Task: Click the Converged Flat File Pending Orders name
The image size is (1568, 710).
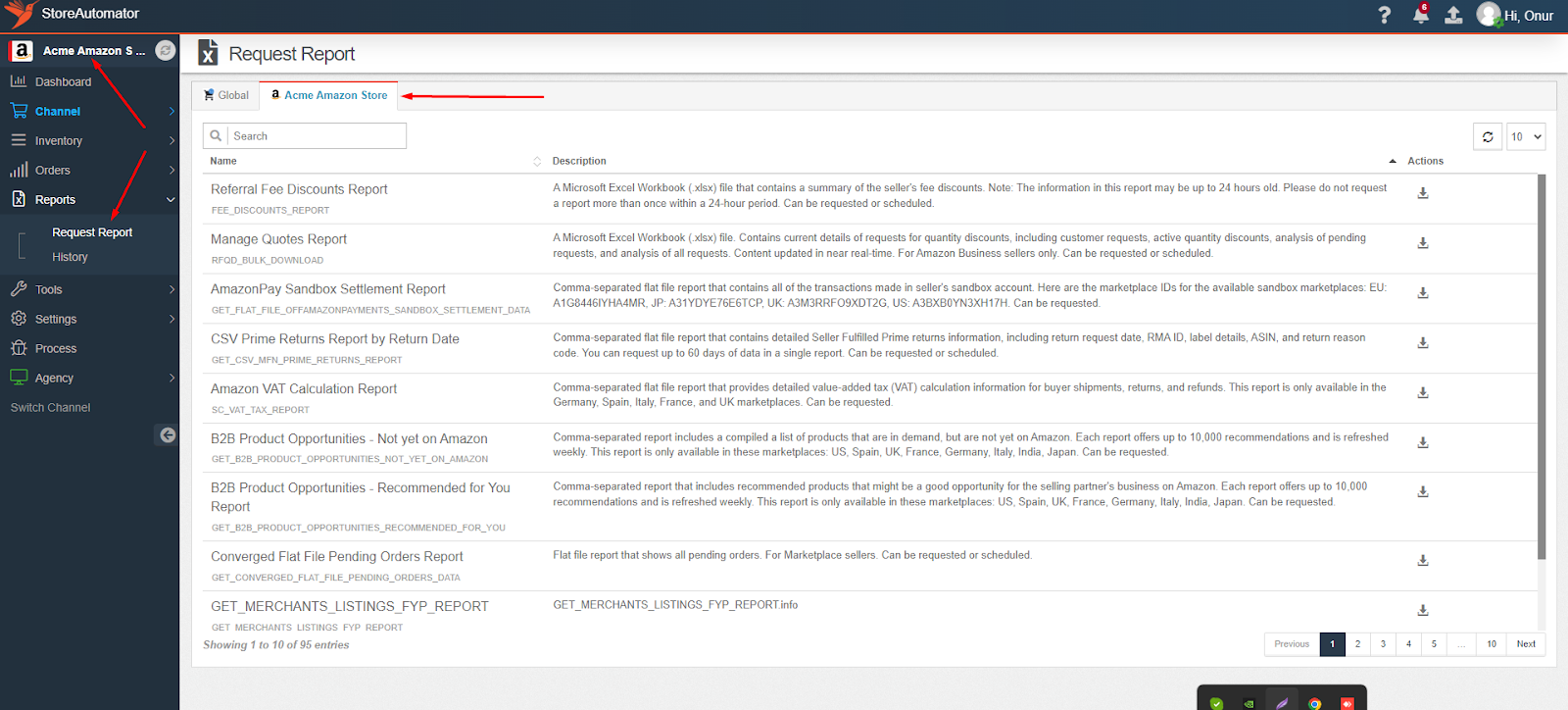Action: click(337, 557)
